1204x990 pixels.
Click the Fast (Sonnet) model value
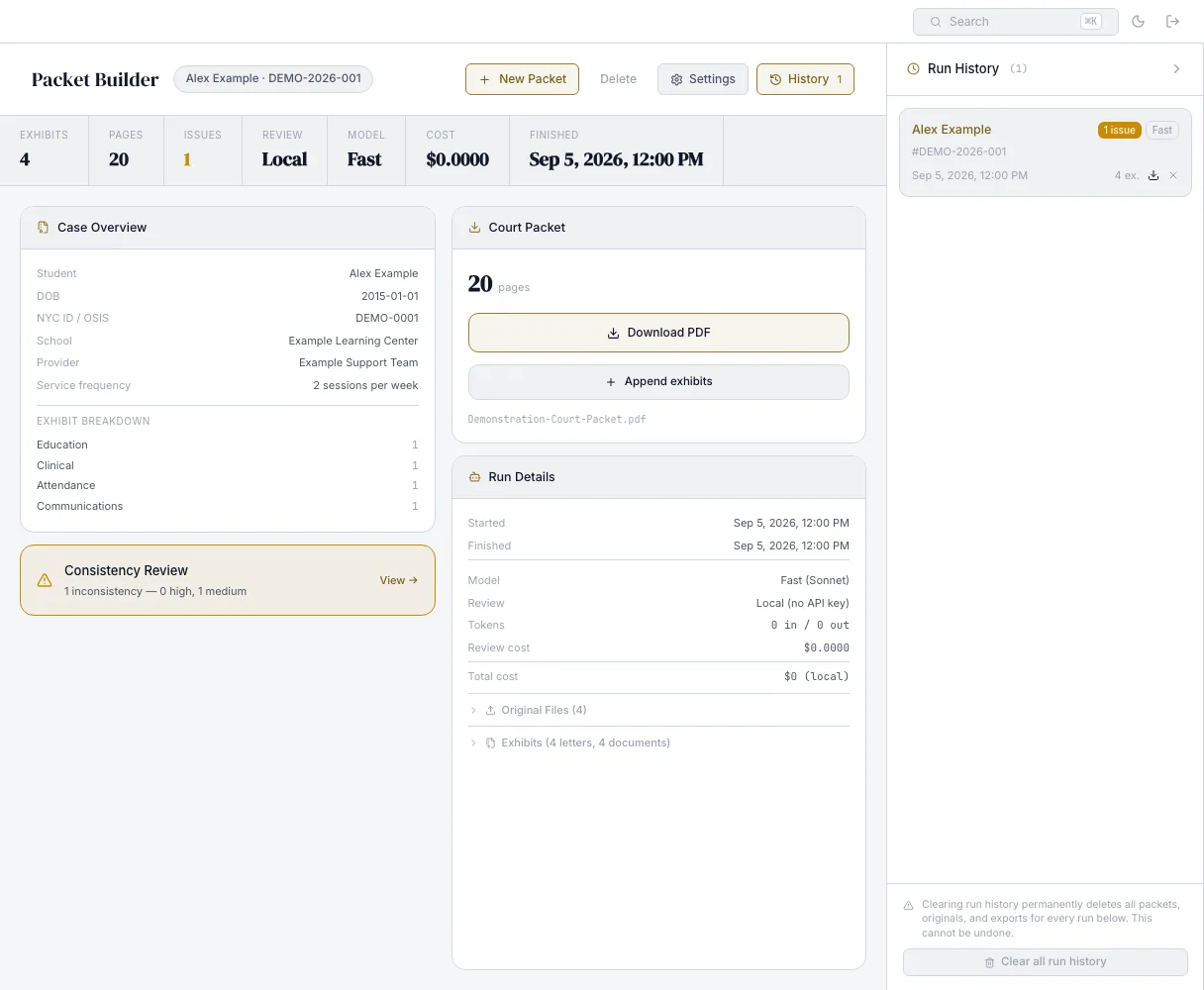[815, 580]
